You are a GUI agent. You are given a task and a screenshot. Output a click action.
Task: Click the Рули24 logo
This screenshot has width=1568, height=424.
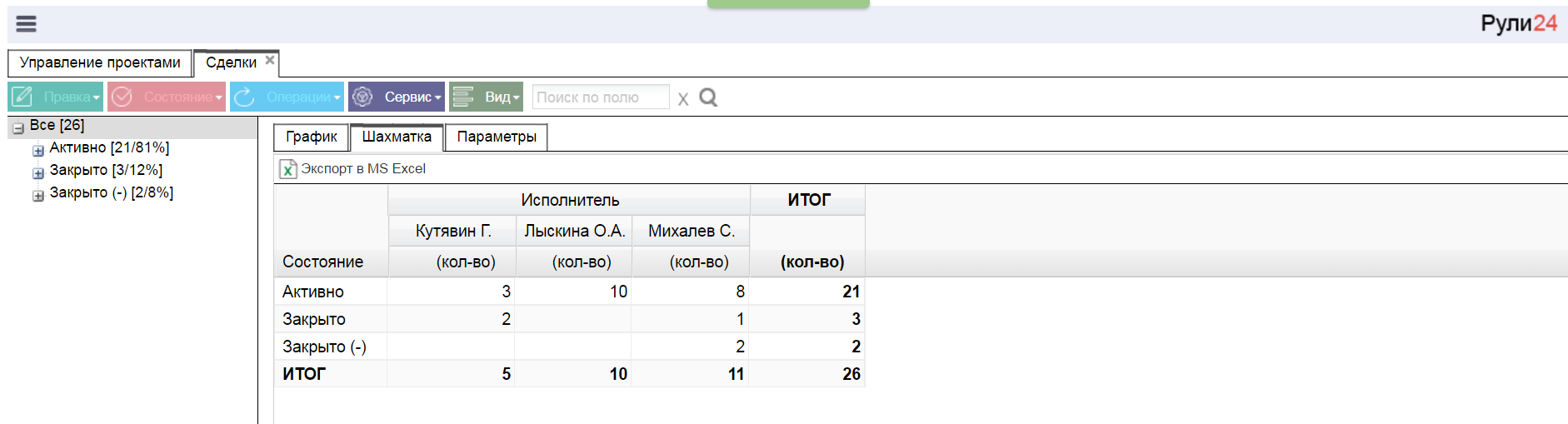1518,23
